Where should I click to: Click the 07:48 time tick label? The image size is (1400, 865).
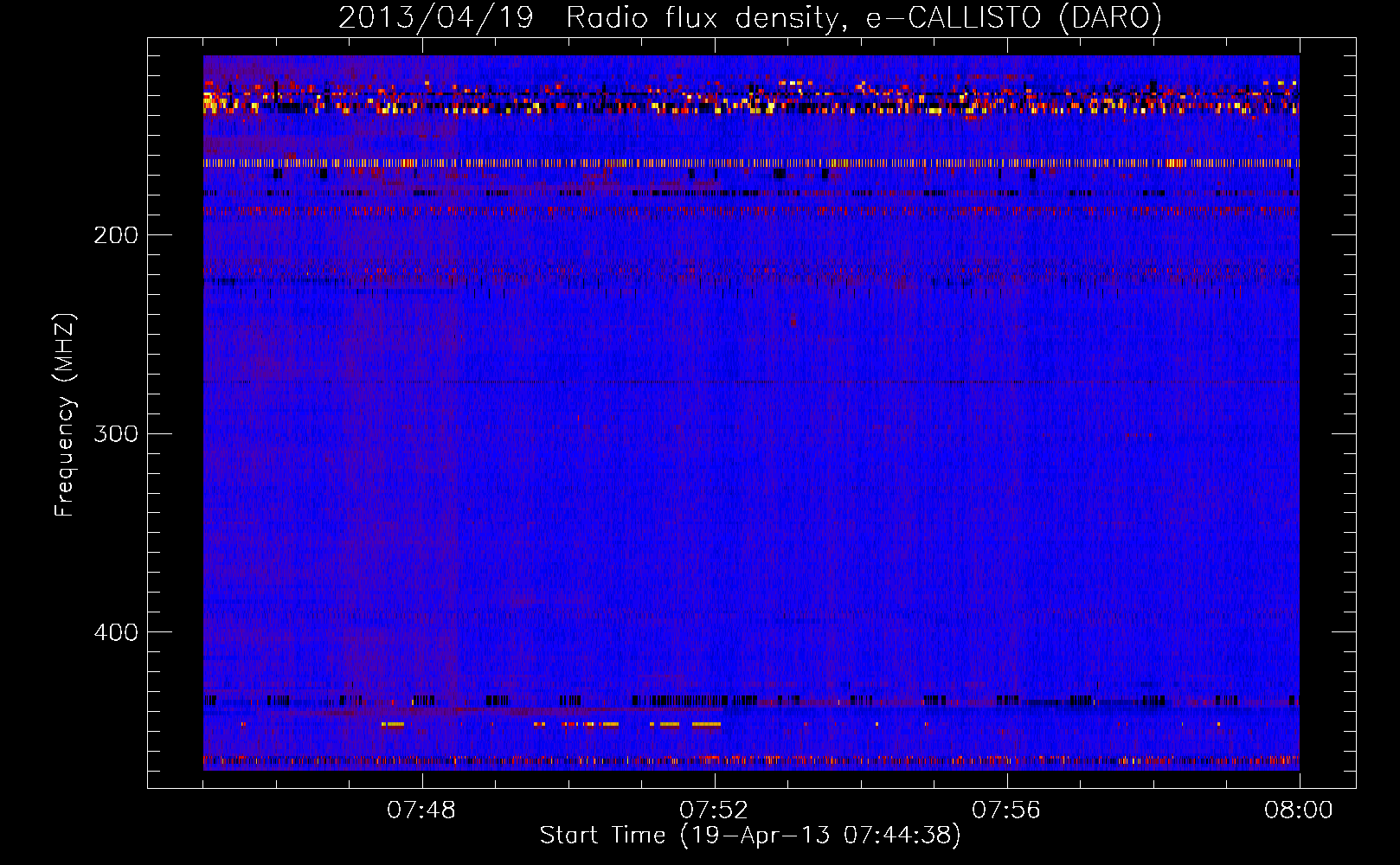pyautogui.click(x=421, y=811)
